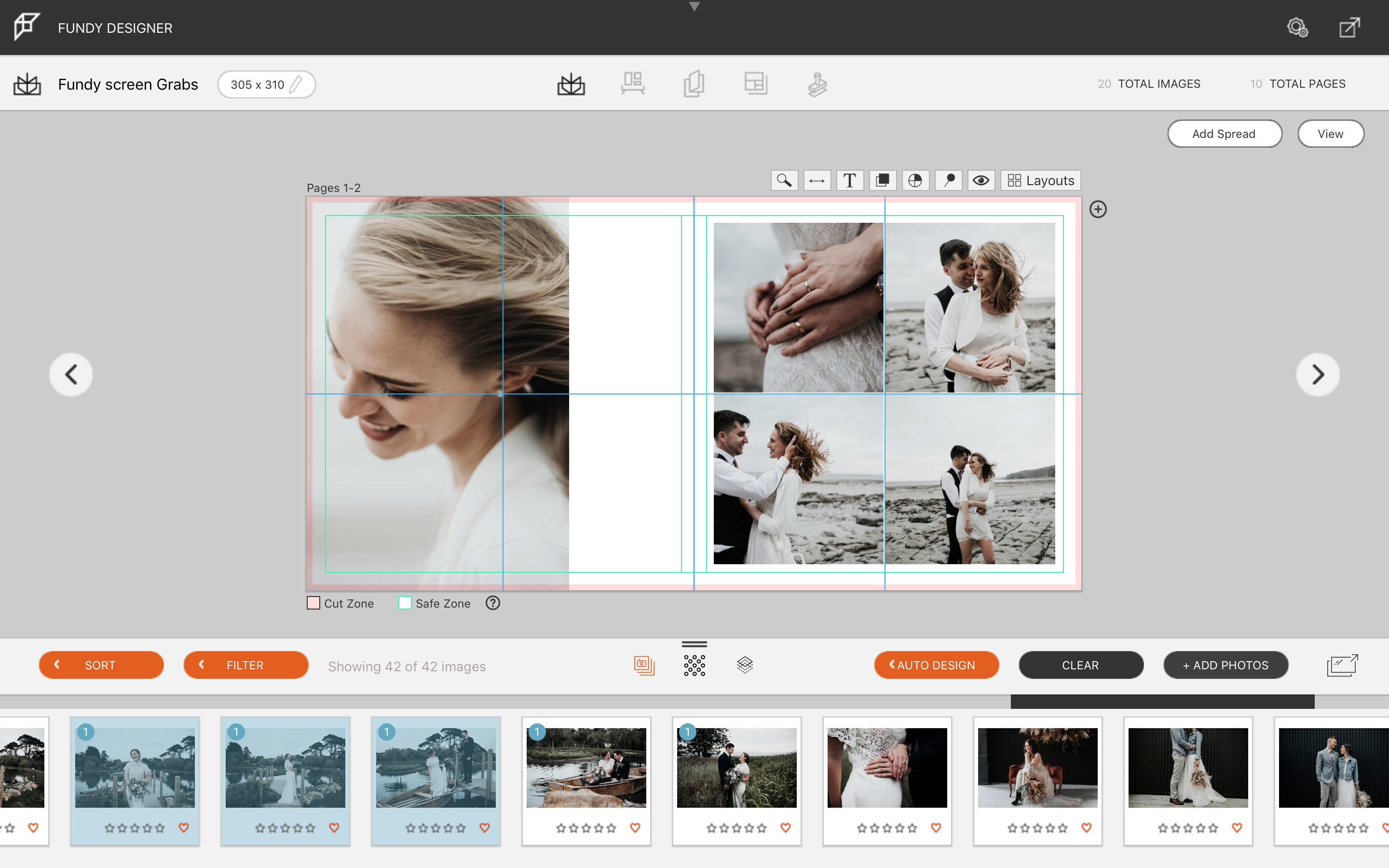Toggle the Cut Zone checkbox

pyautogui.click(x=313, y=603)
